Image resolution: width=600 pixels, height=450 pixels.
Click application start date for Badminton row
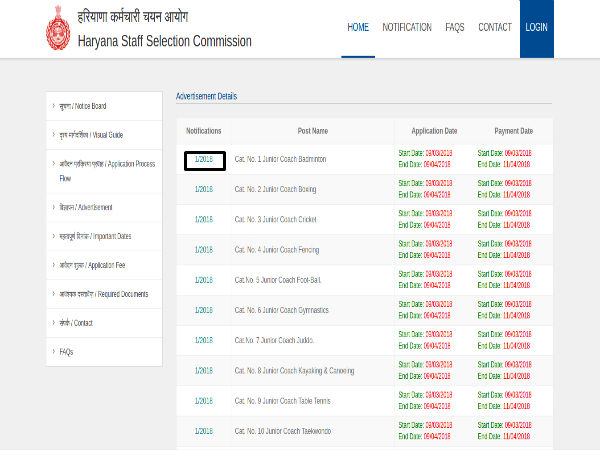pyautogui.click(x=425, y=153)
